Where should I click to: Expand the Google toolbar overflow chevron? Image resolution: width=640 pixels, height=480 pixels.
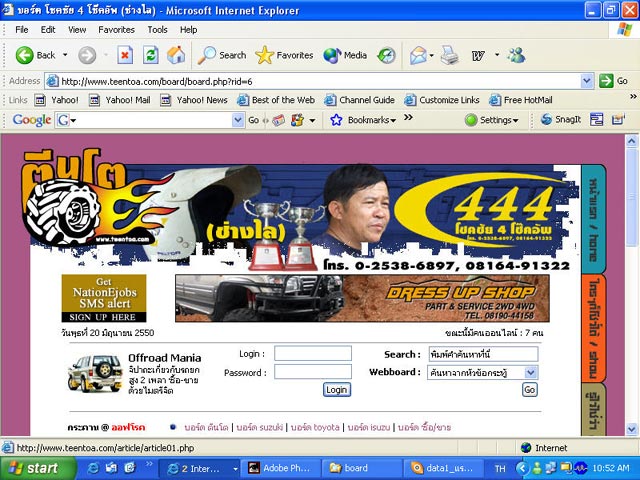[x=408, y=118]
